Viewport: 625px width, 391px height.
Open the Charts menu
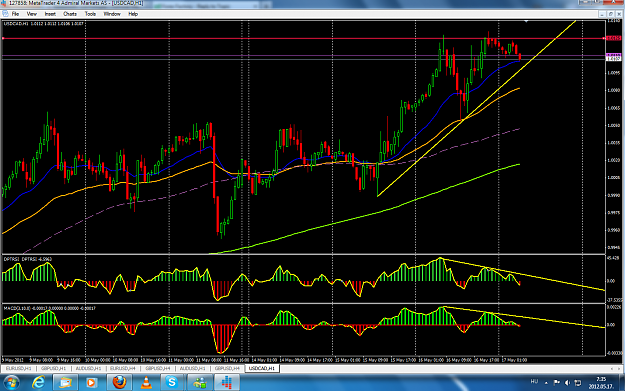pos(70,14)
